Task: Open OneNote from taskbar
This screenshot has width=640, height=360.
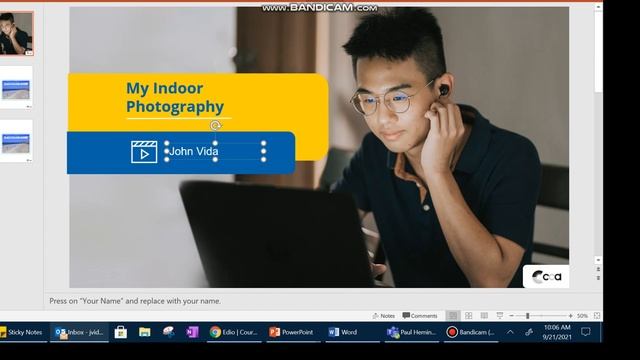Action: click(x=192, y=332)
